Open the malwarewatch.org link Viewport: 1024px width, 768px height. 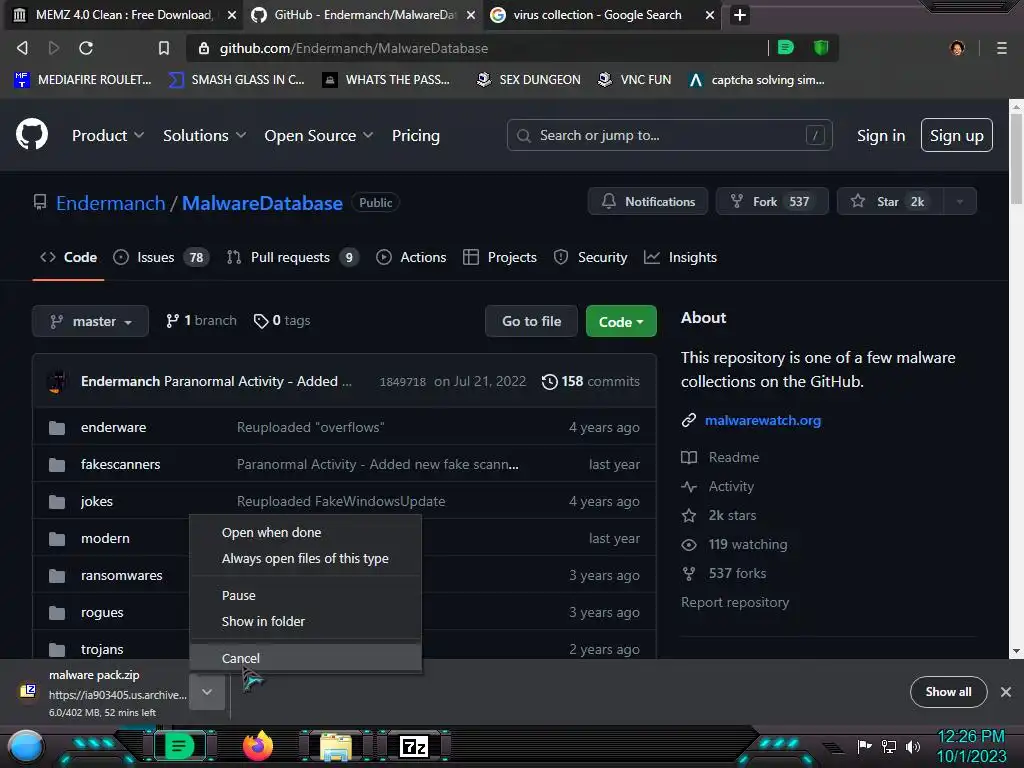(x=762, y=421)
